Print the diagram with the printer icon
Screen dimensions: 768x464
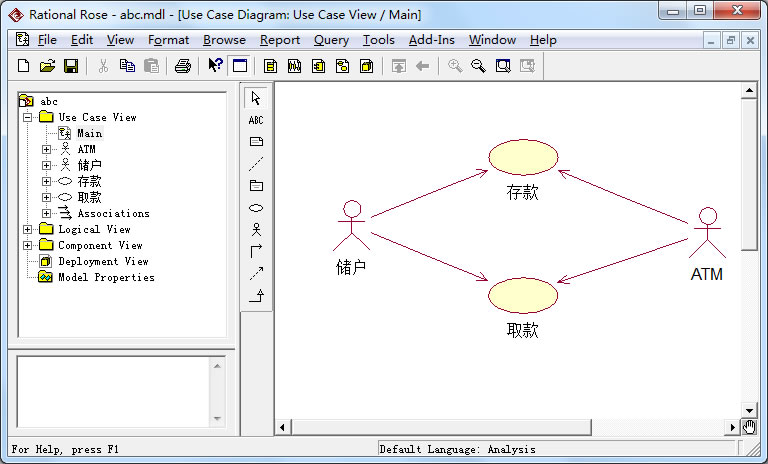click(183, 66)
